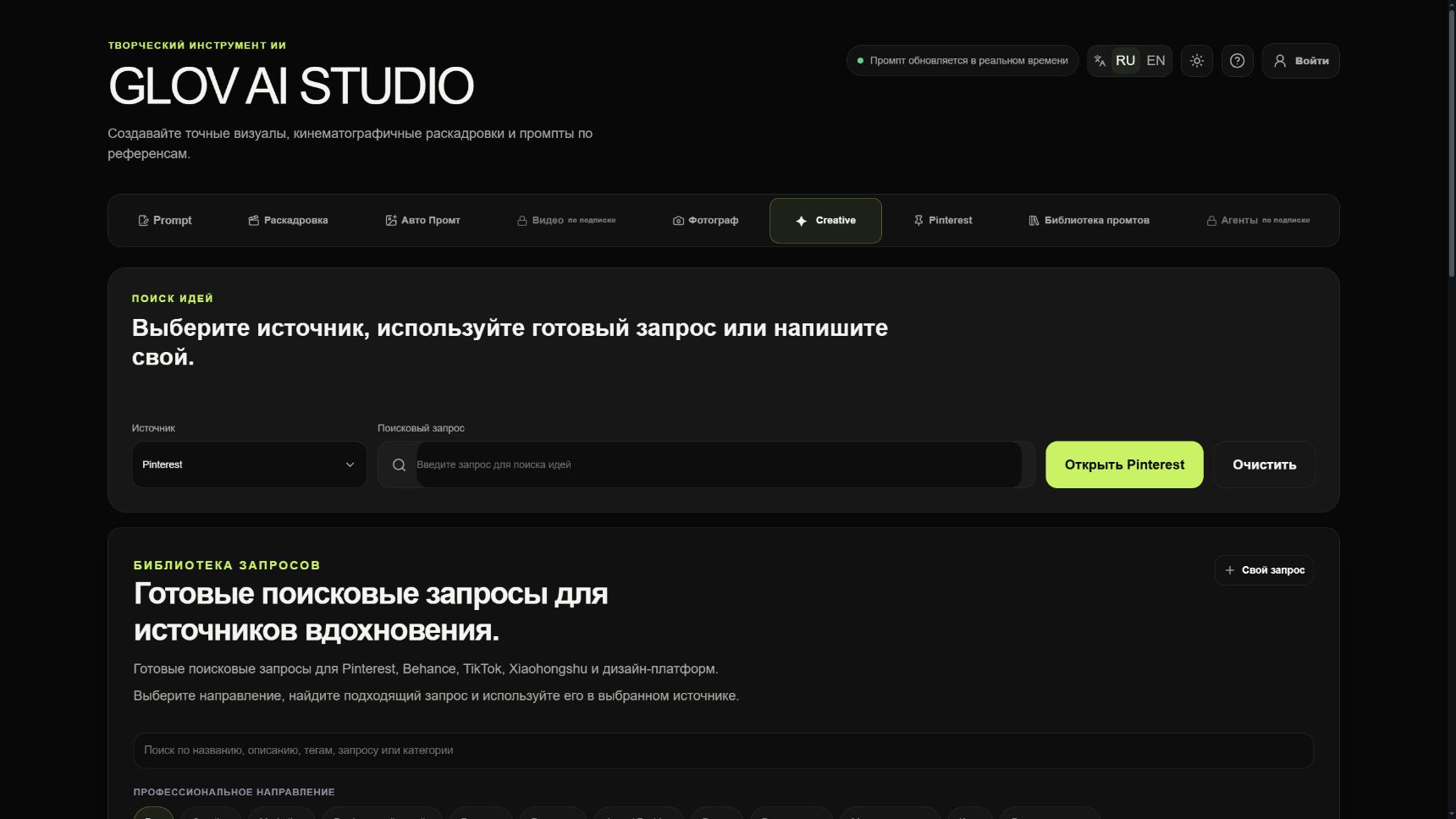Click the Открыть Pinterest button

tap(1124, 464)
